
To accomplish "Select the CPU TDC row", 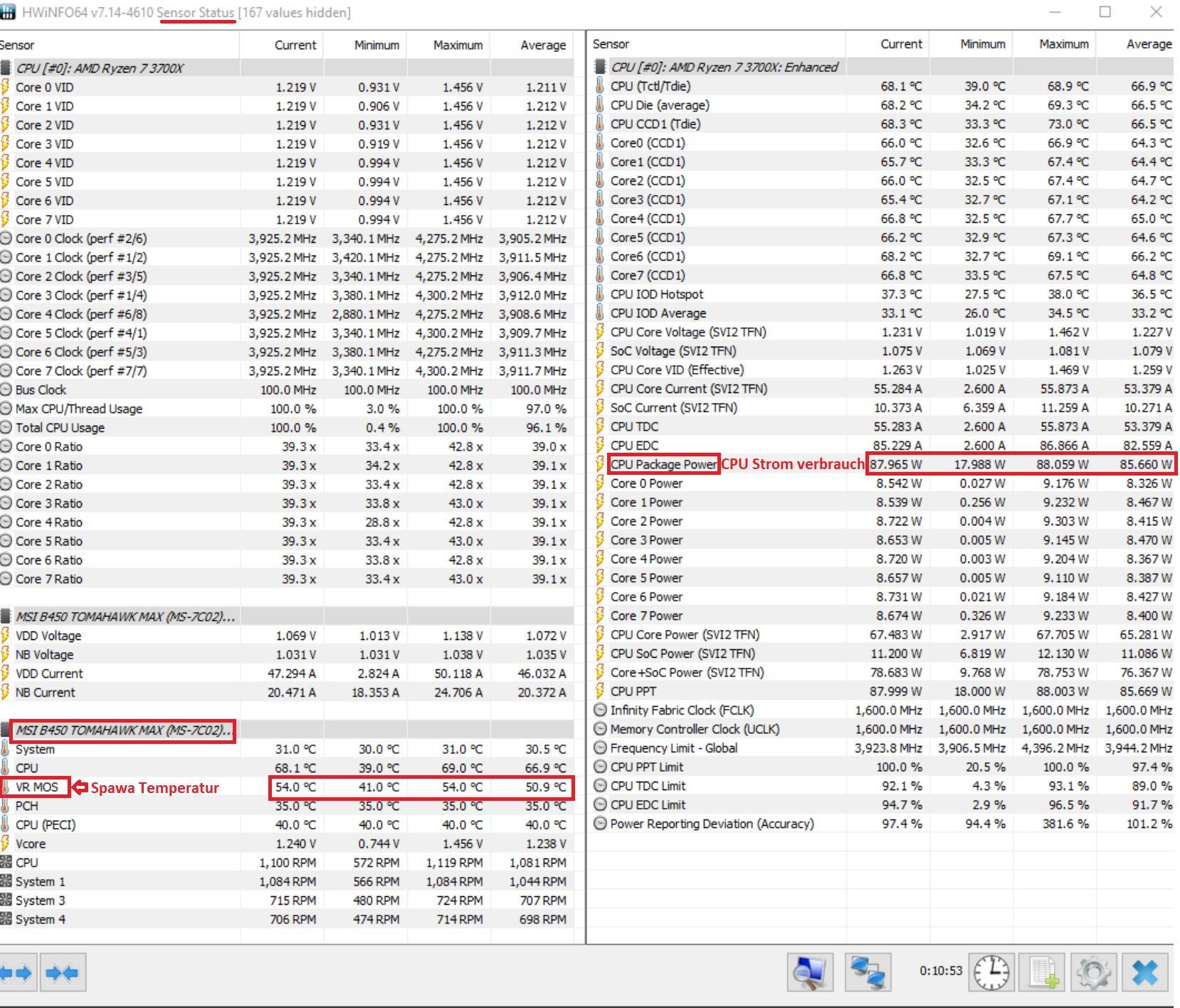I will (880, 426).
